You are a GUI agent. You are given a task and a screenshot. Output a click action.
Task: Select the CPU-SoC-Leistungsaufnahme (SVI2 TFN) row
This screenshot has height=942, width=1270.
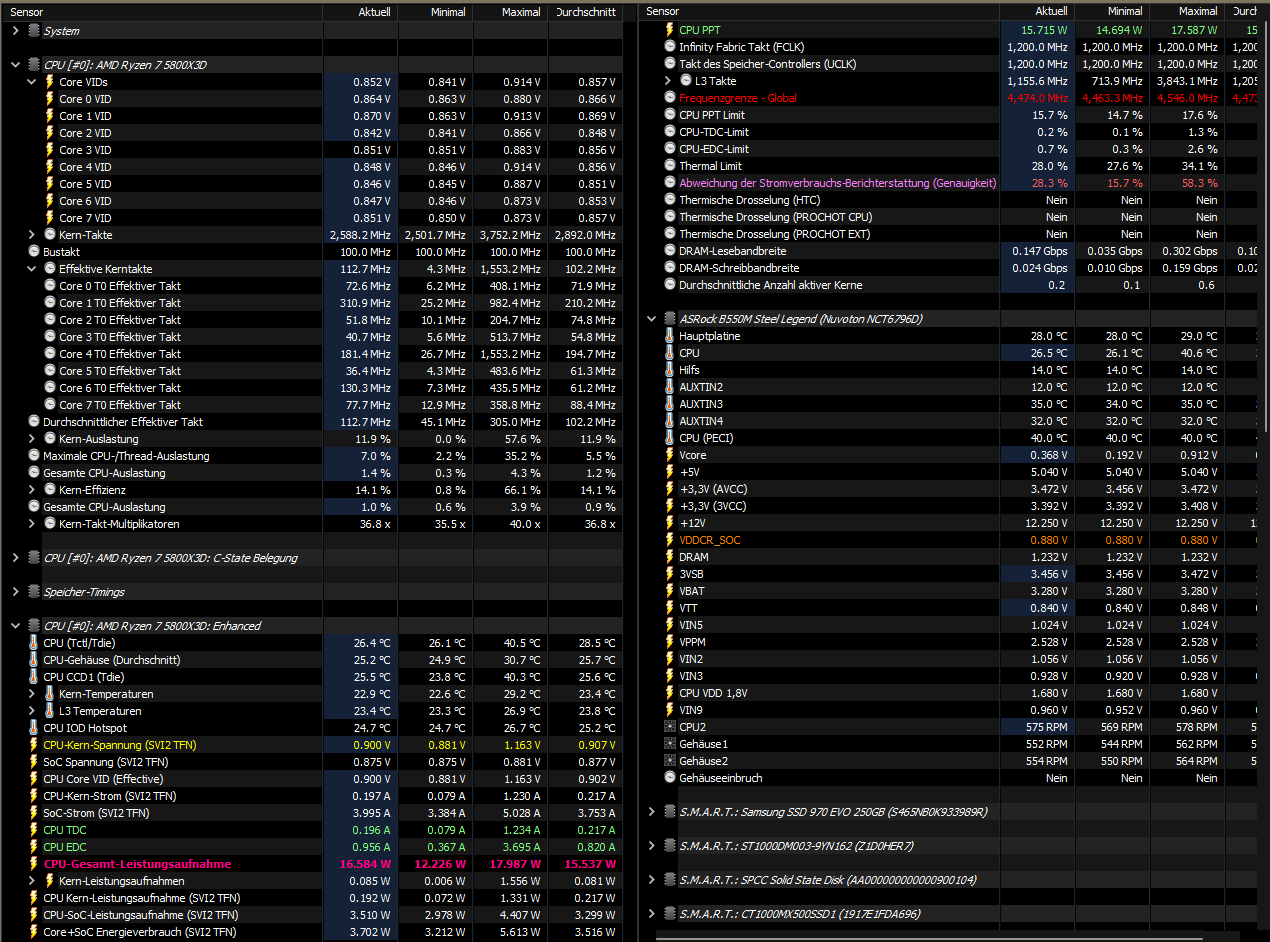click(x=314, y=915)
